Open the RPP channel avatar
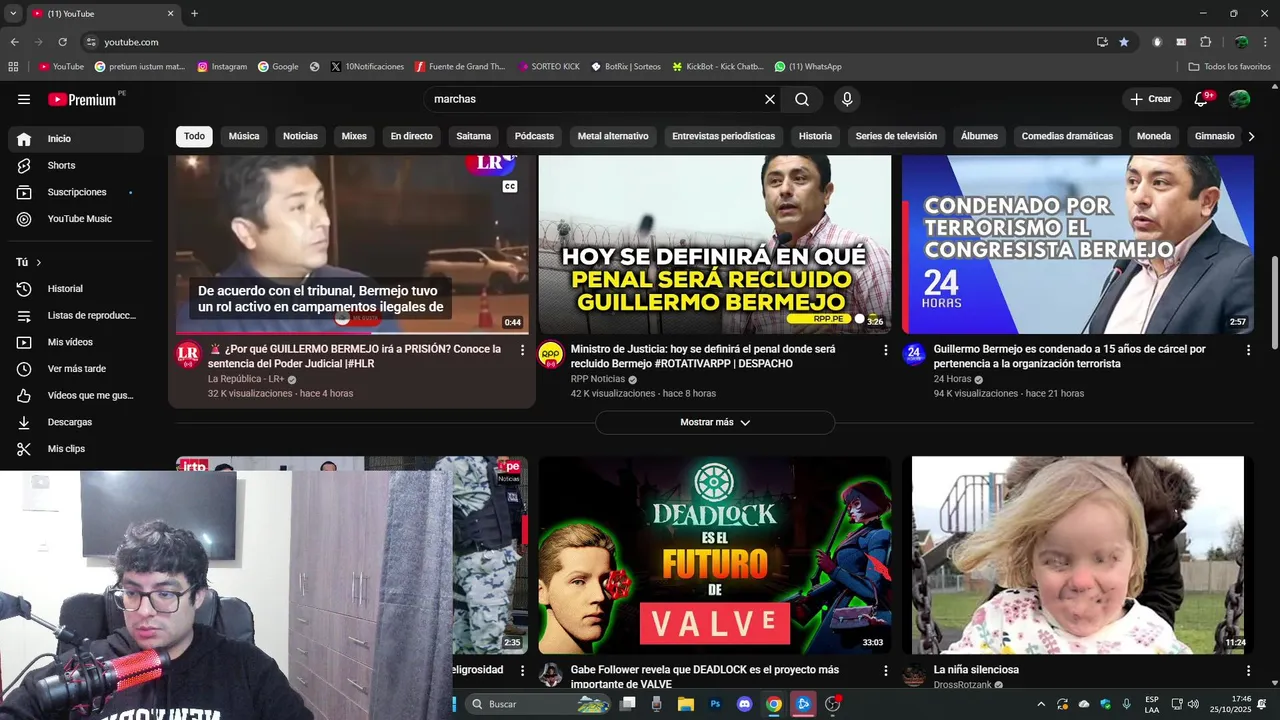The image size is (1280, 720). tap(551, 354)
